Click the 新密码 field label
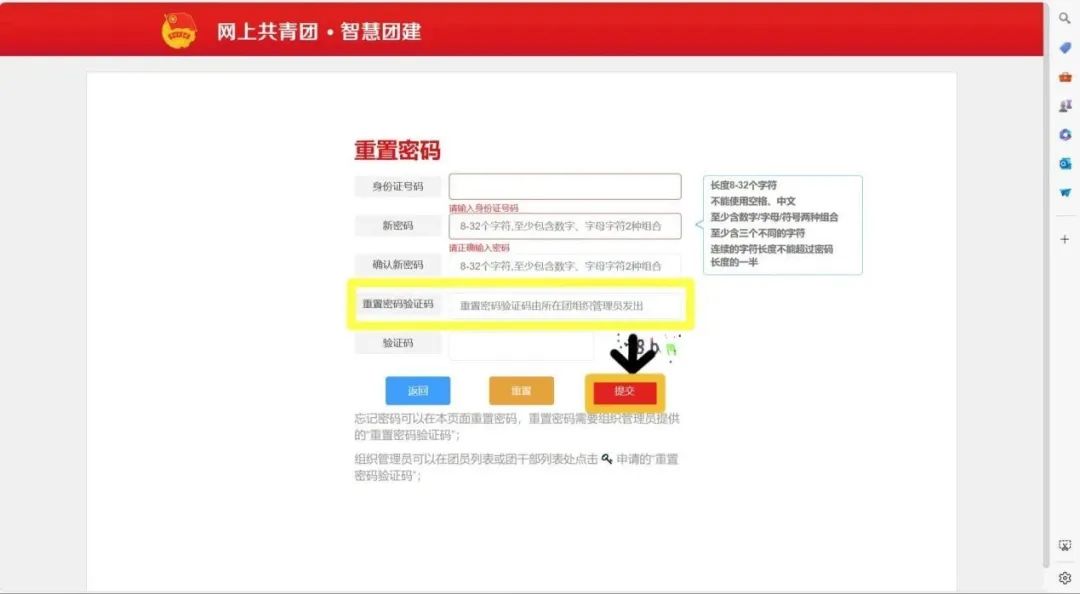This screenshot has height=594, width=1080. [x=398, y=225]
